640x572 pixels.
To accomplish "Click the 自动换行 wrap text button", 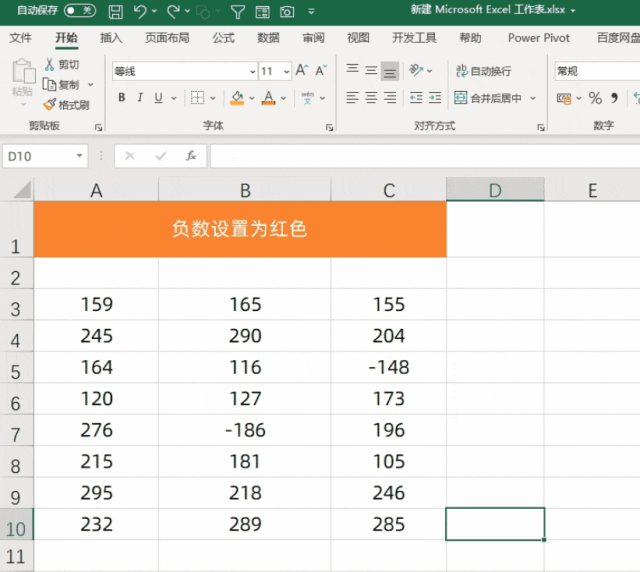I will (483, 71).
